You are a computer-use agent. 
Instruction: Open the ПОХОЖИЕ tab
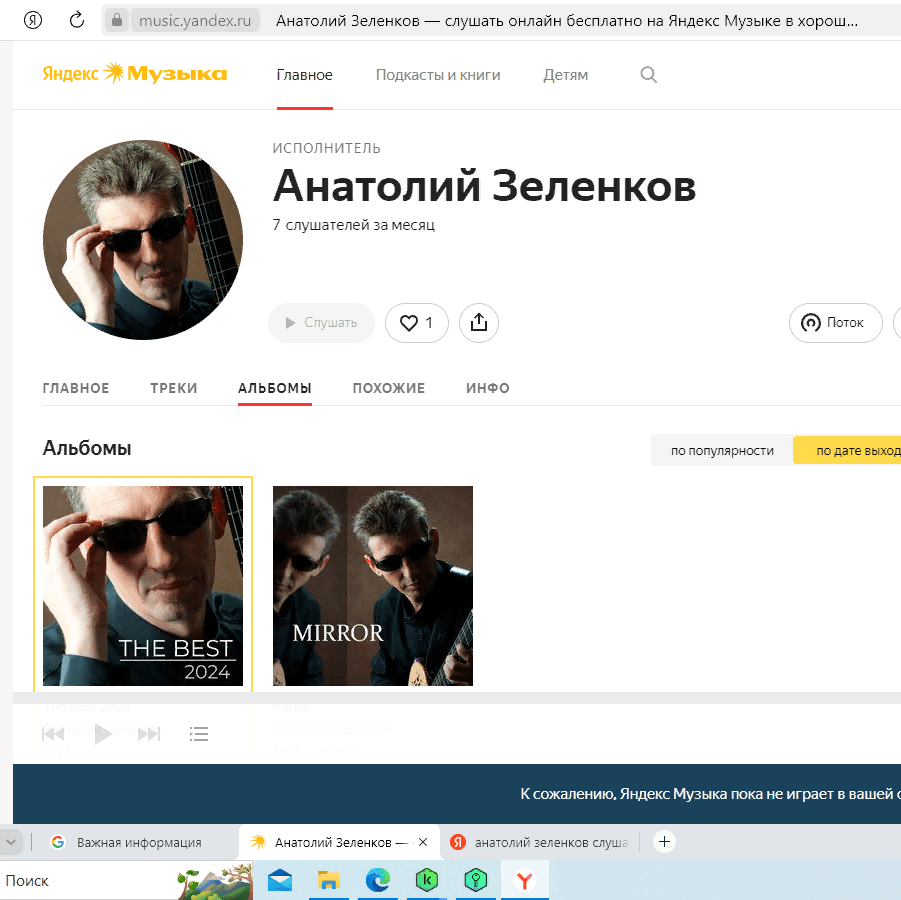coord(389,389)
